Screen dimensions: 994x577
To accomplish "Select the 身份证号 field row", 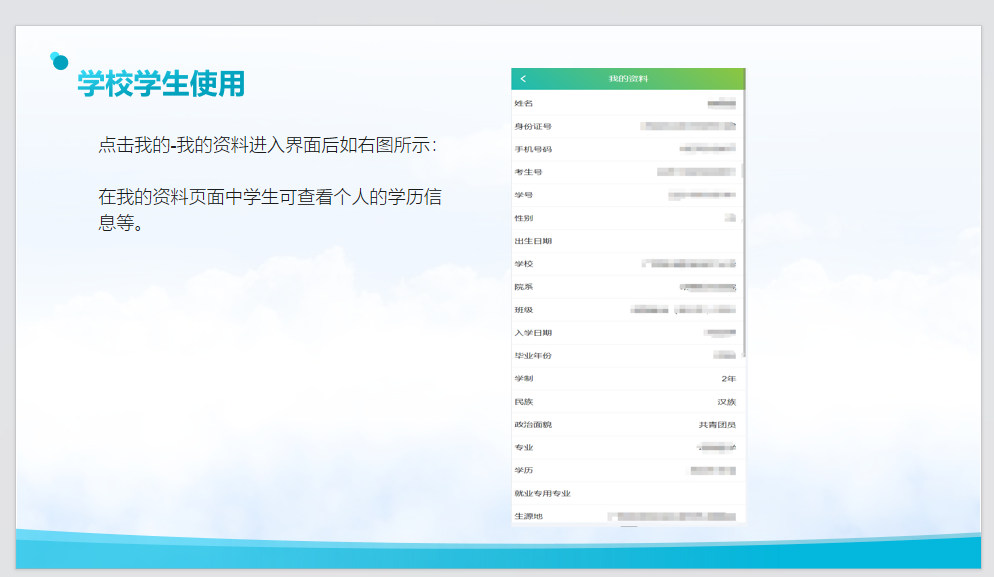I will point(627,126).
